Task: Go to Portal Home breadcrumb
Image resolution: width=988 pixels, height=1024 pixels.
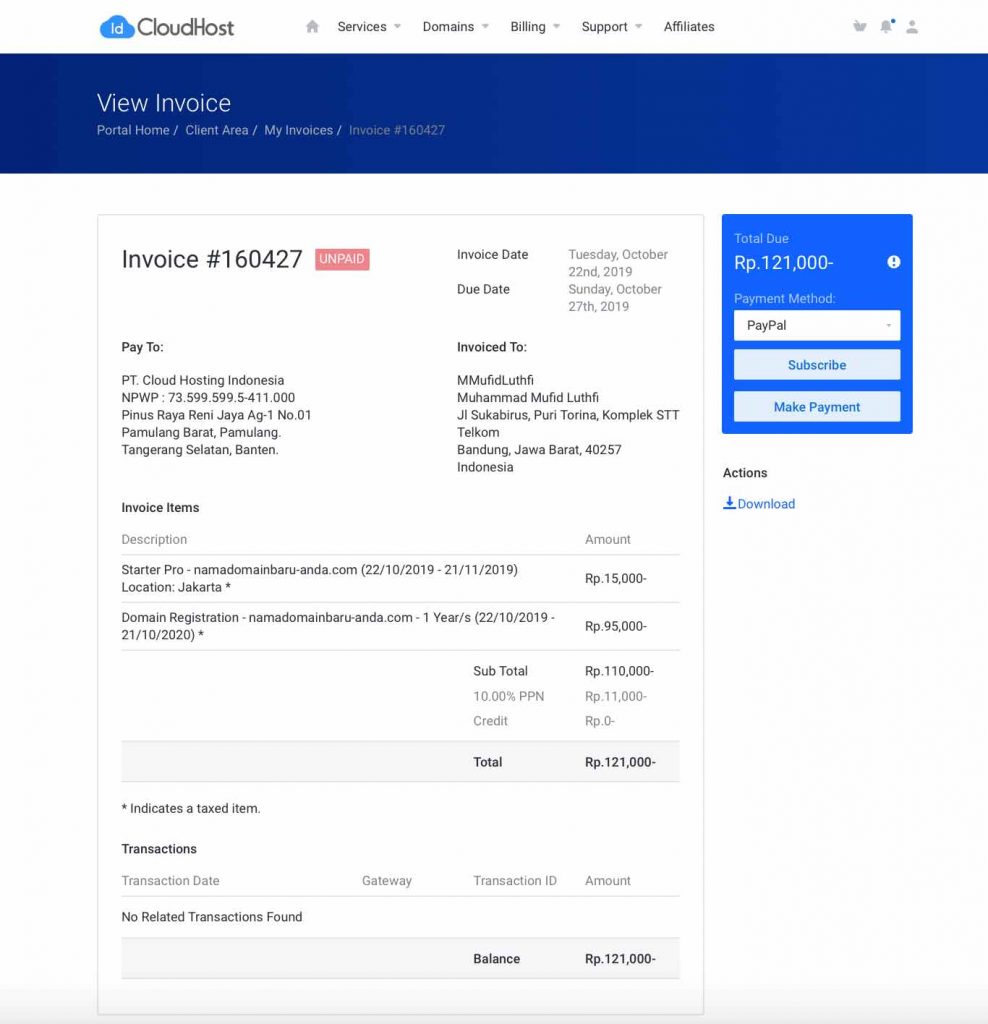Action: (132, 130)
